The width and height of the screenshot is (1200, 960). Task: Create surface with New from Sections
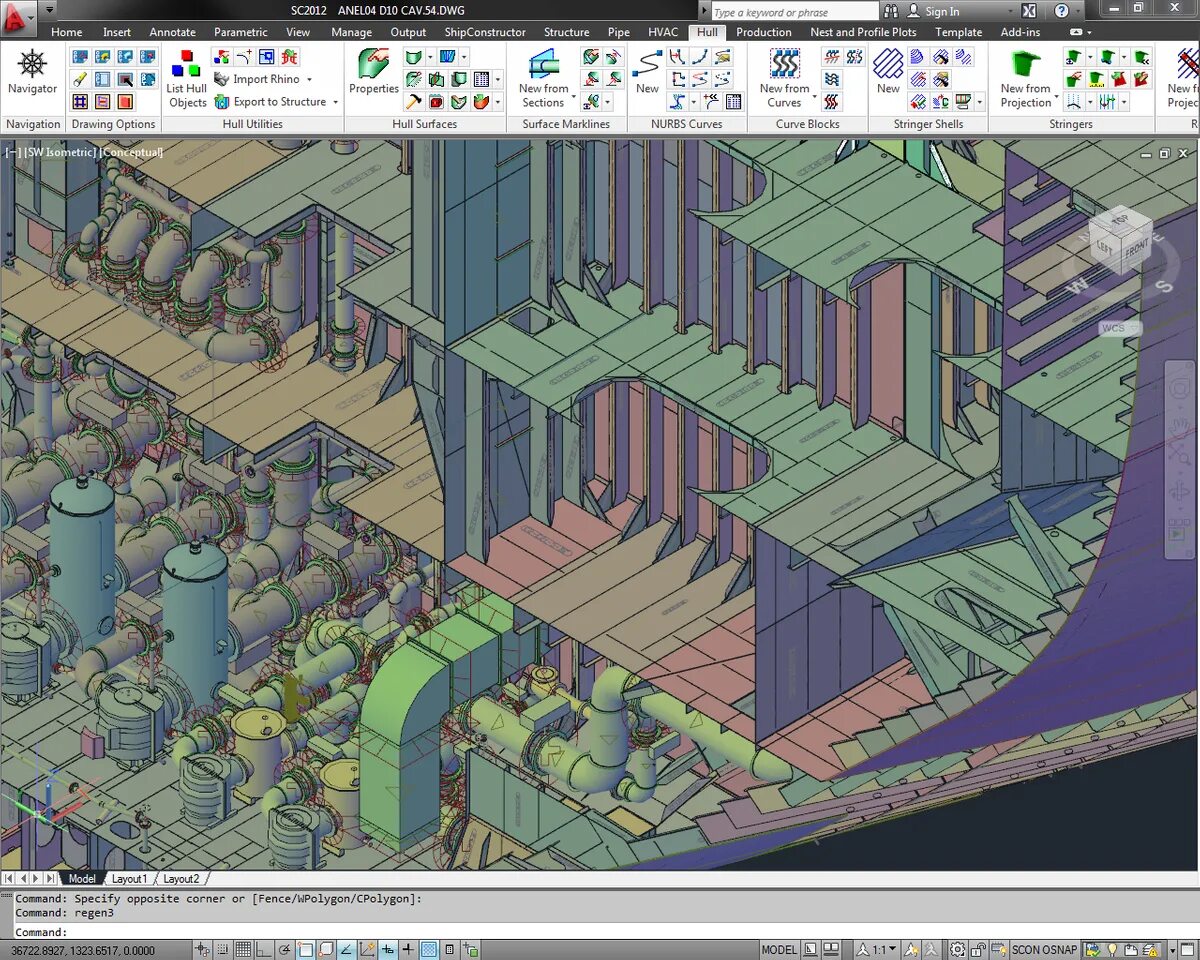pyautogui.click(x=543, y=78)
